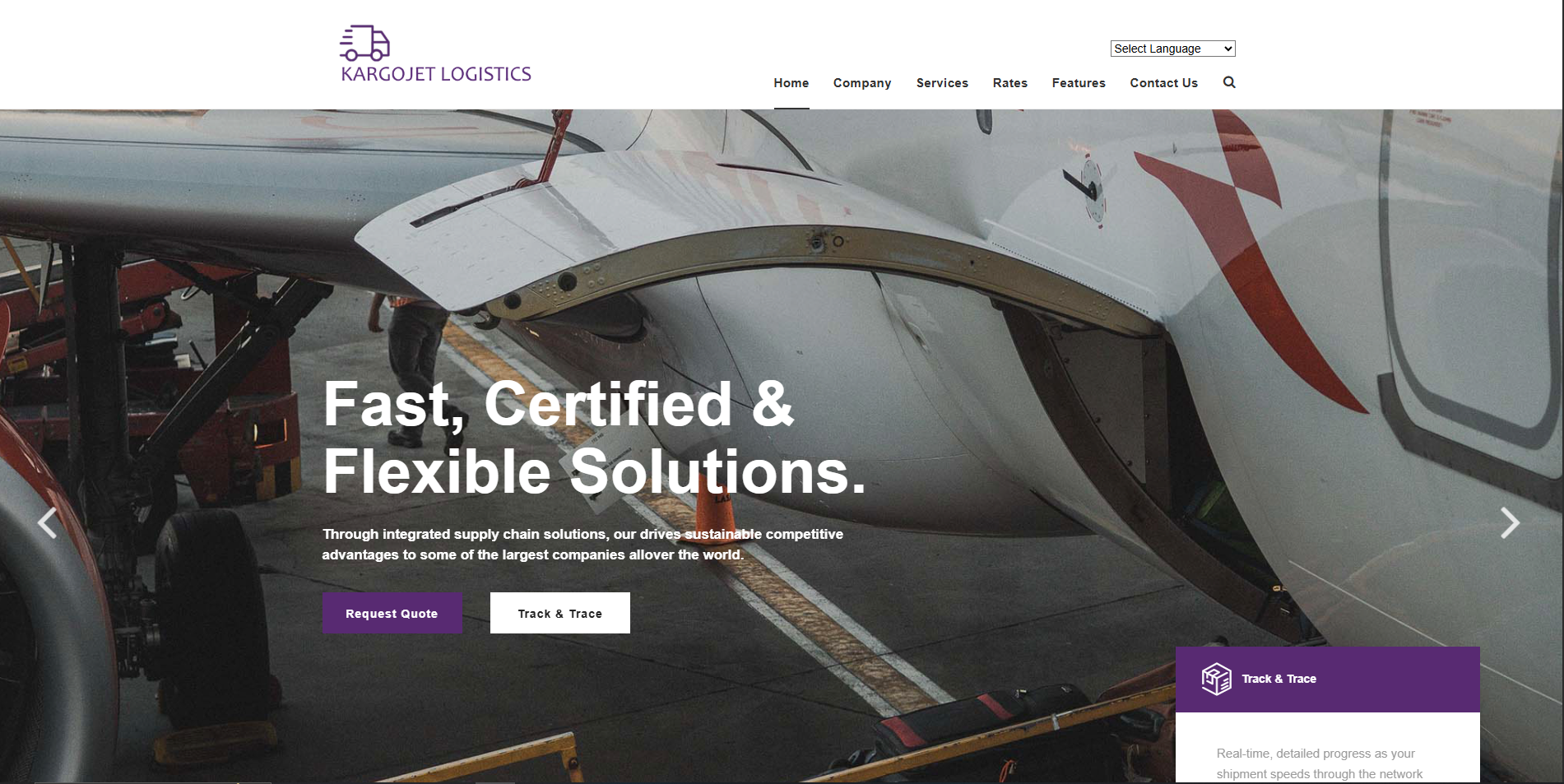Click the package box icon in Track & Trace card
The image size is (1564, 784).
[1216, 679]
